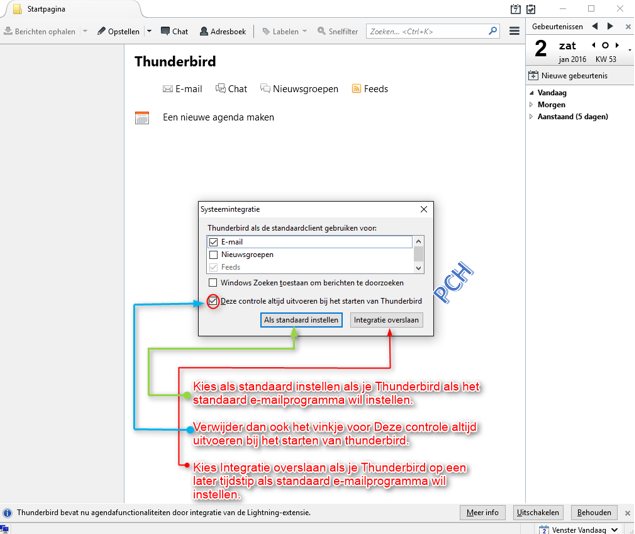
Task: Open the tasks tab icon in the title bar
Action: (531, 9)
